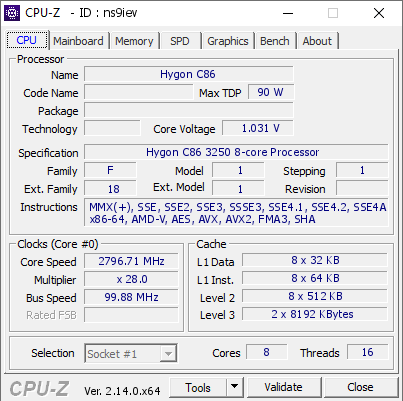This screenshot has height=401, width=403.
Task: Click the Level 3 value 2 x 8192 KBytes
Action: (315, 314)
